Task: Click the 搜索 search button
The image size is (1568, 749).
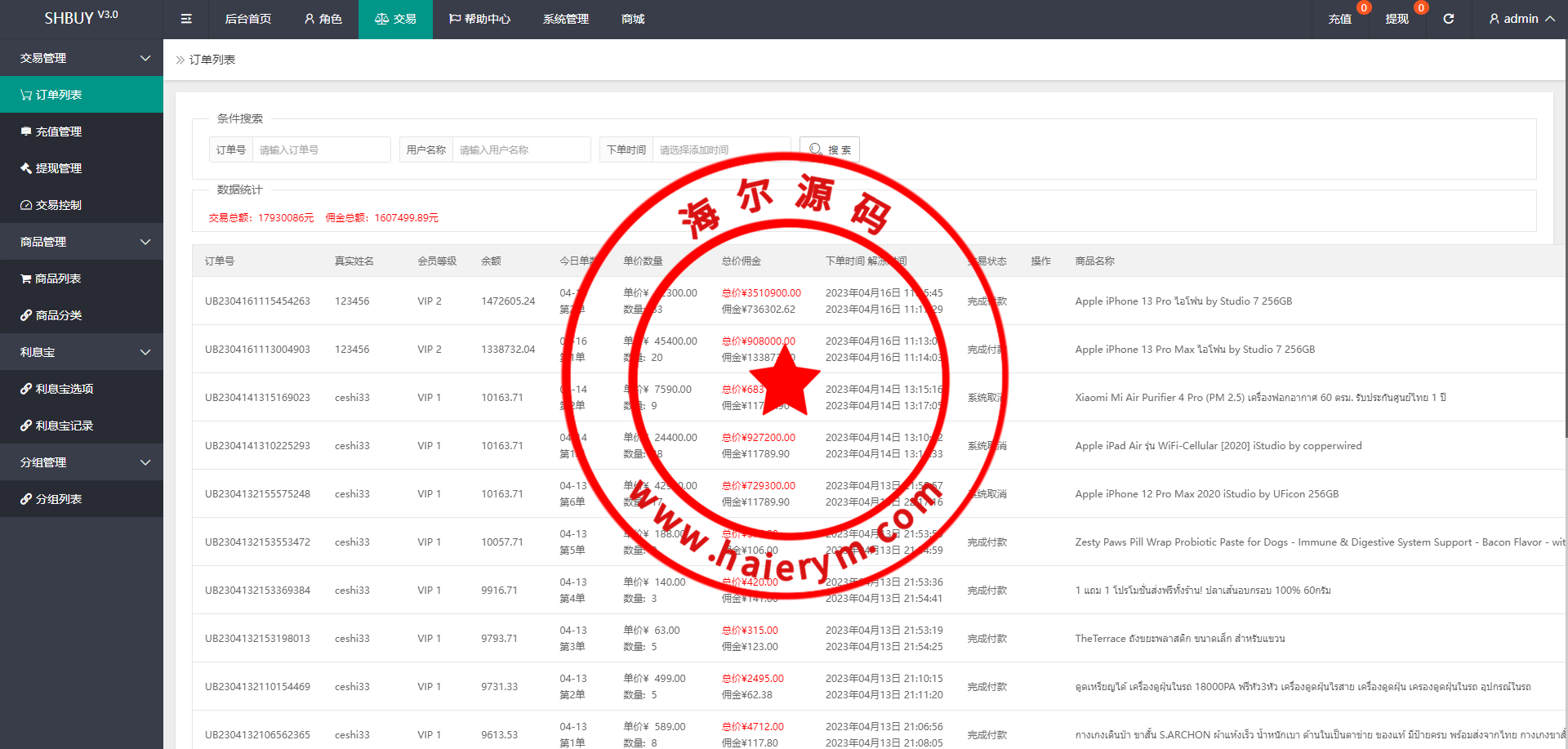Action: 830,149
